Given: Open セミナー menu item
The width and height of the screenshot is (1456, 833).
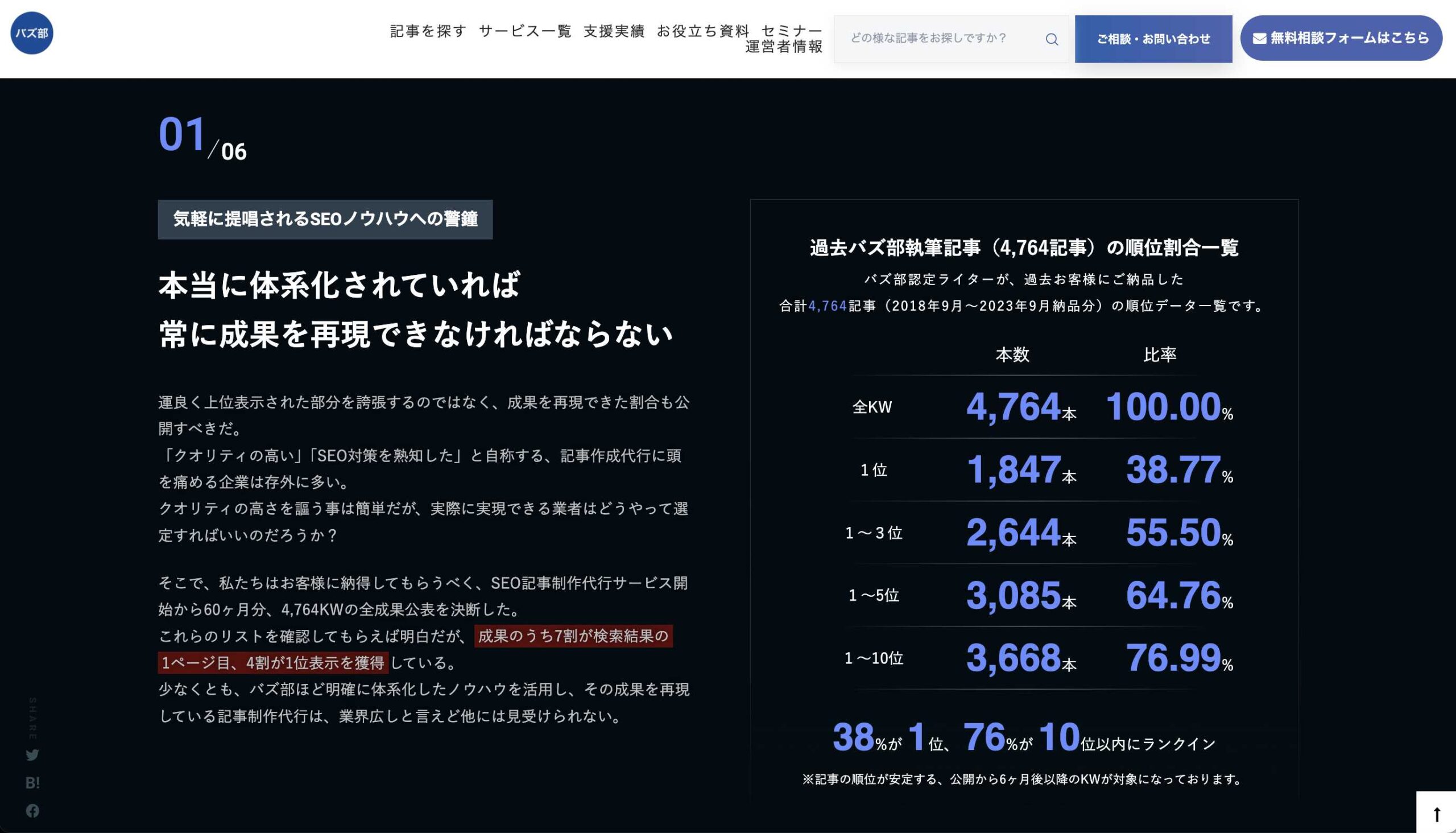Looking at the screenshot, I should [792, 31].
